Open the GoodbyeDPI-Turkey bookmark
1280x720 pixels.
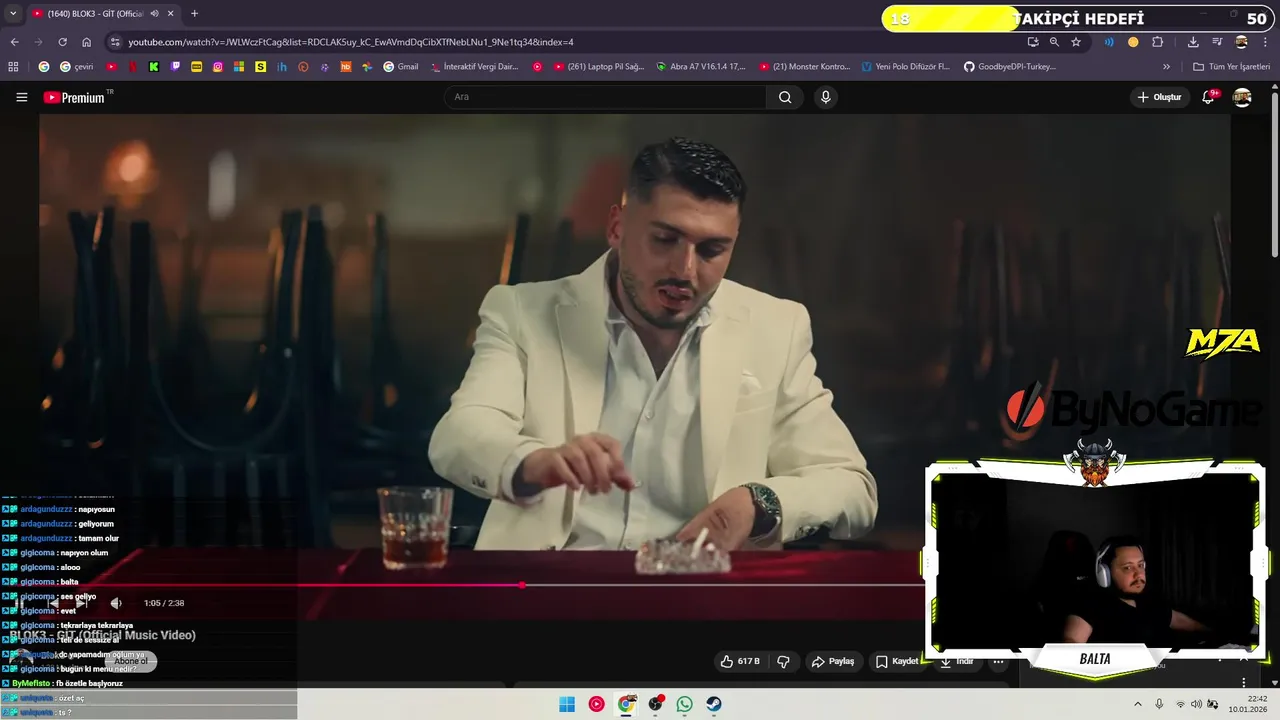1009,67
